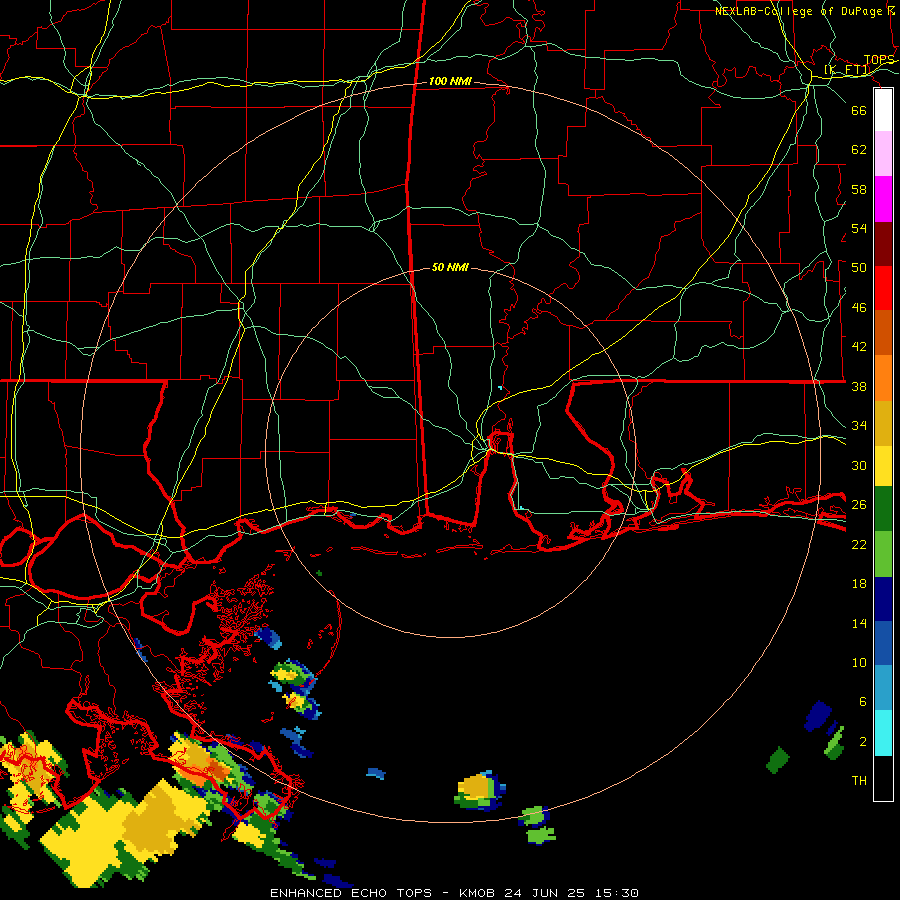
Task: Click the legend value 46
Action: click(x=859, y=308)
